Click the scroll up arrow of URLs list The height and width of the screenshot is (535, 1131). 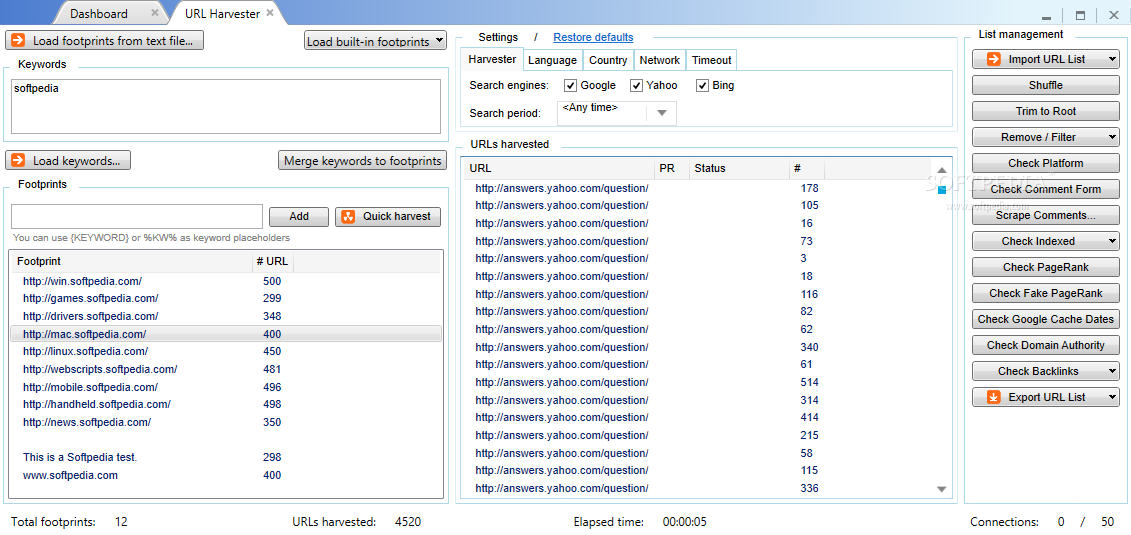point(941,171)
